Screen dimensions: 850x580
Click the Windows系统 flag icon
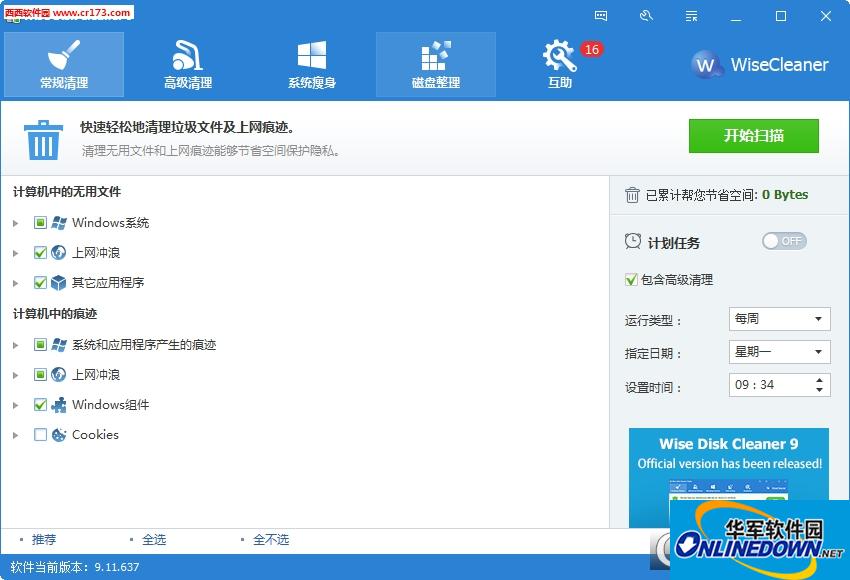pos(59,223)
